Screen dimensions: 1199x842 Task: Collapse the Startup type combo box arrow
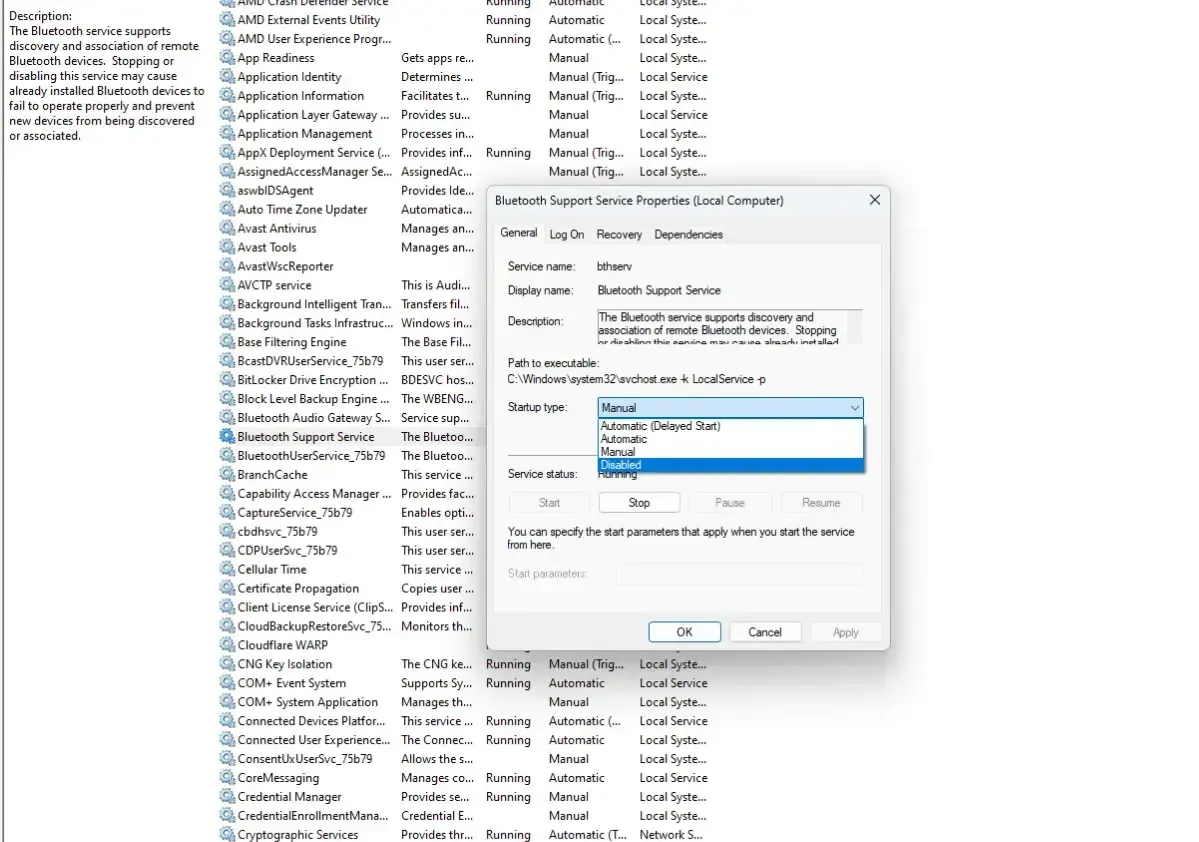coord(854,408)
